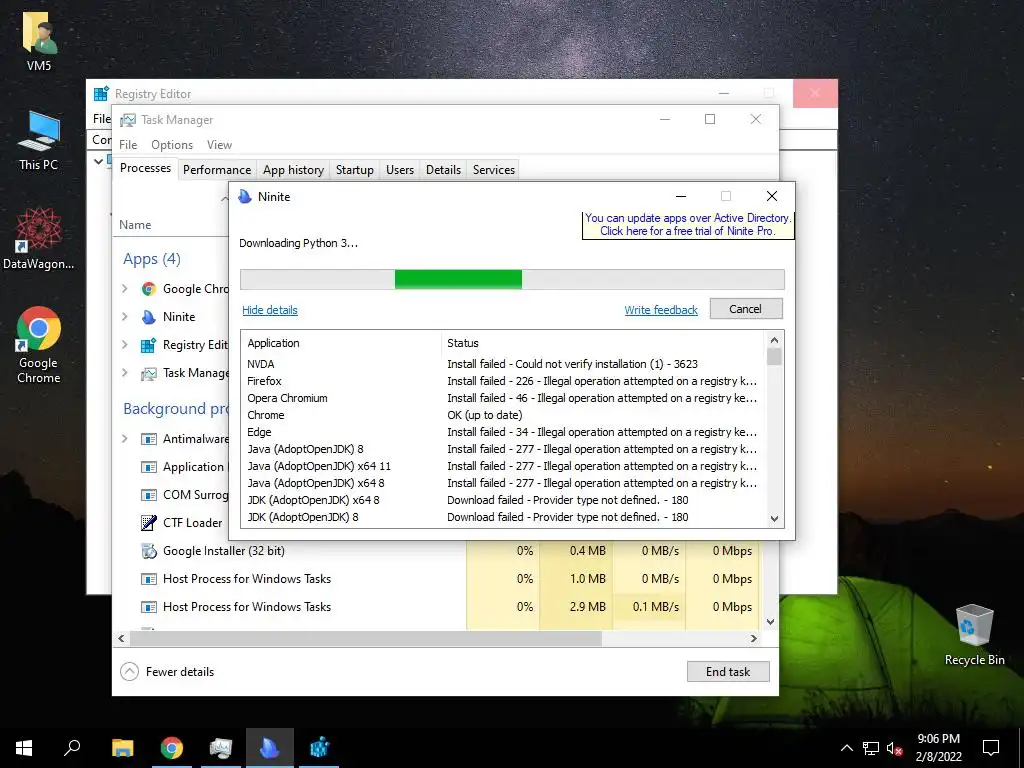Click the Task Manager title bar icon

(x=128, y=120)
